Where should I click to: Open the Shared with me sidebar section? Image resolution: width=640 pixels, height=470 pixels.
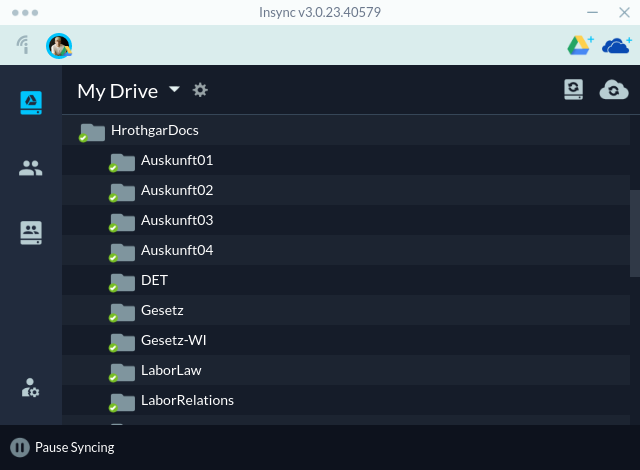pyautogui.click(x=31, y=168)
